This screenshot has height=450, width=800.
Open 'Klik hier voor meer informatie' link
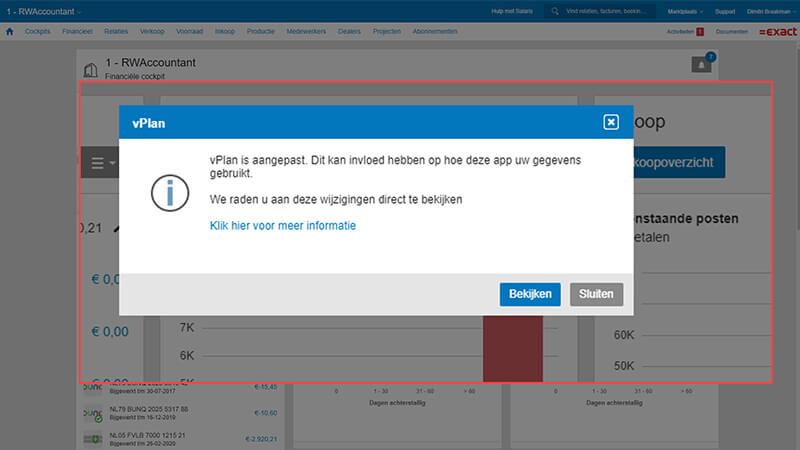tap(283, 226)
